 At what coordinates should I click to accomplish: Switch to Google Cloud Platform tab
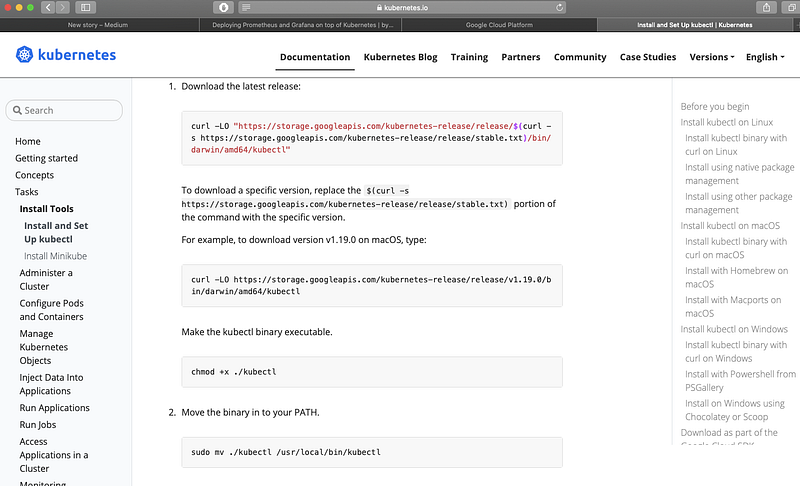click(499, 24)
